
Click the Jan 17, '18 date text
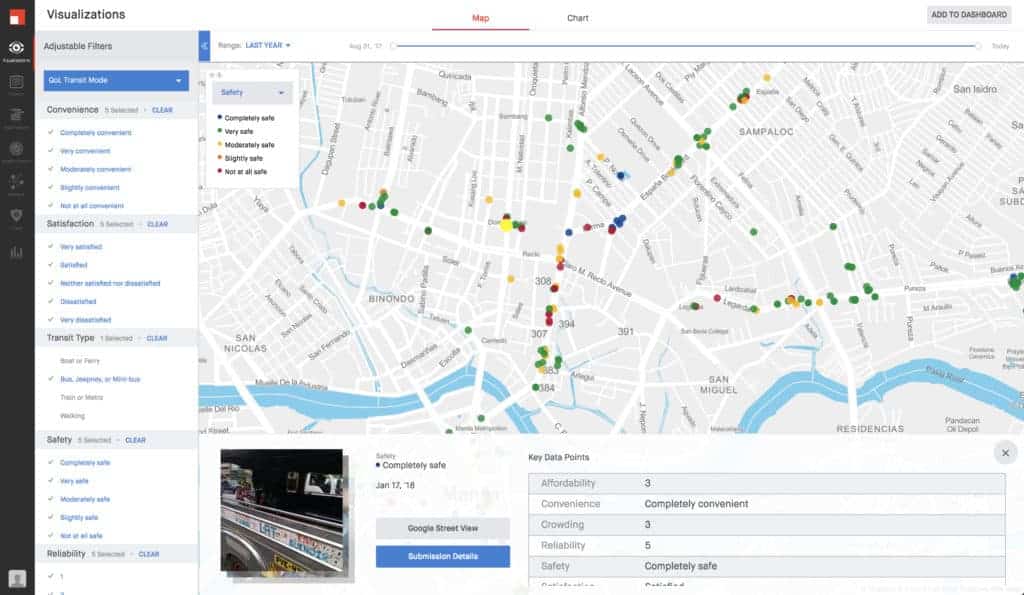(x=395, y=485)
